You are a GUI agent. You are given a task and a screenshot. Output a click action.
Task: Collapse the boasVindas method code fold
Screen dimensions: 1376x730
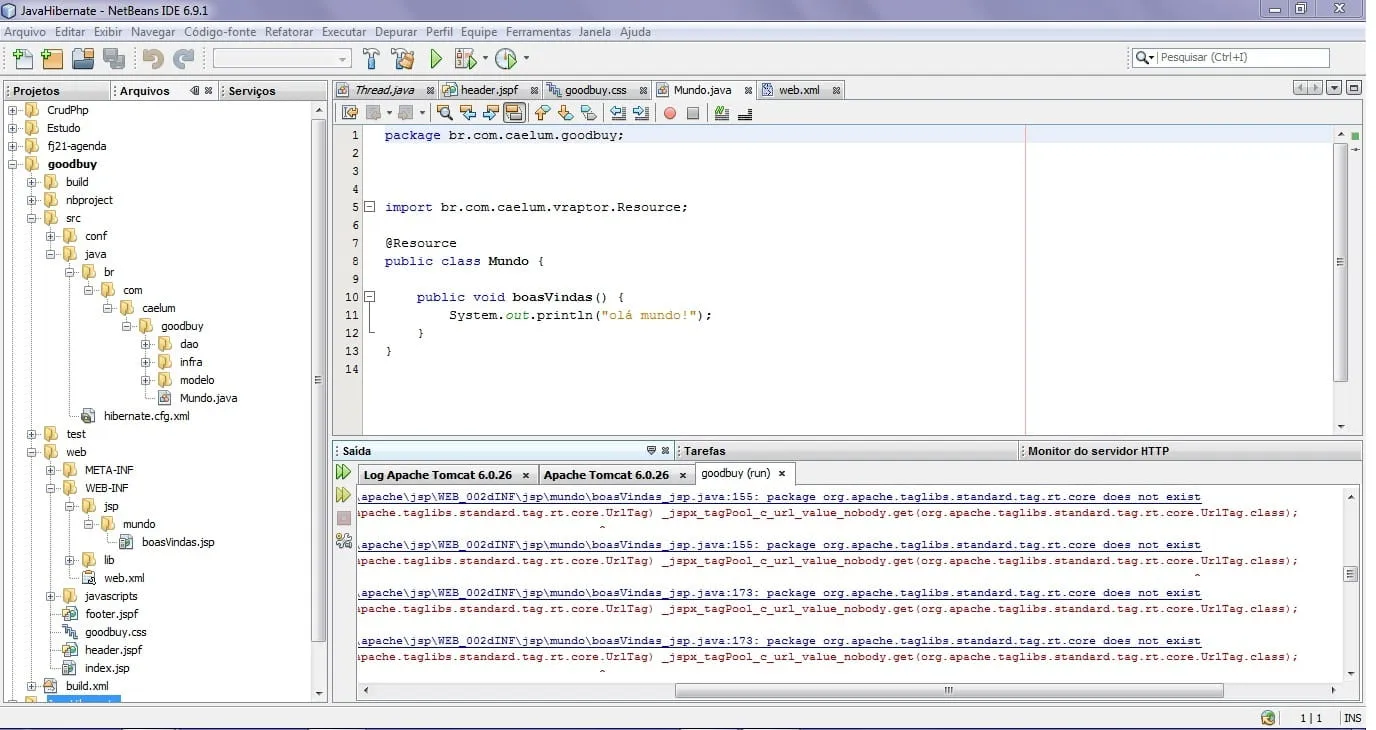pos(369,297)
